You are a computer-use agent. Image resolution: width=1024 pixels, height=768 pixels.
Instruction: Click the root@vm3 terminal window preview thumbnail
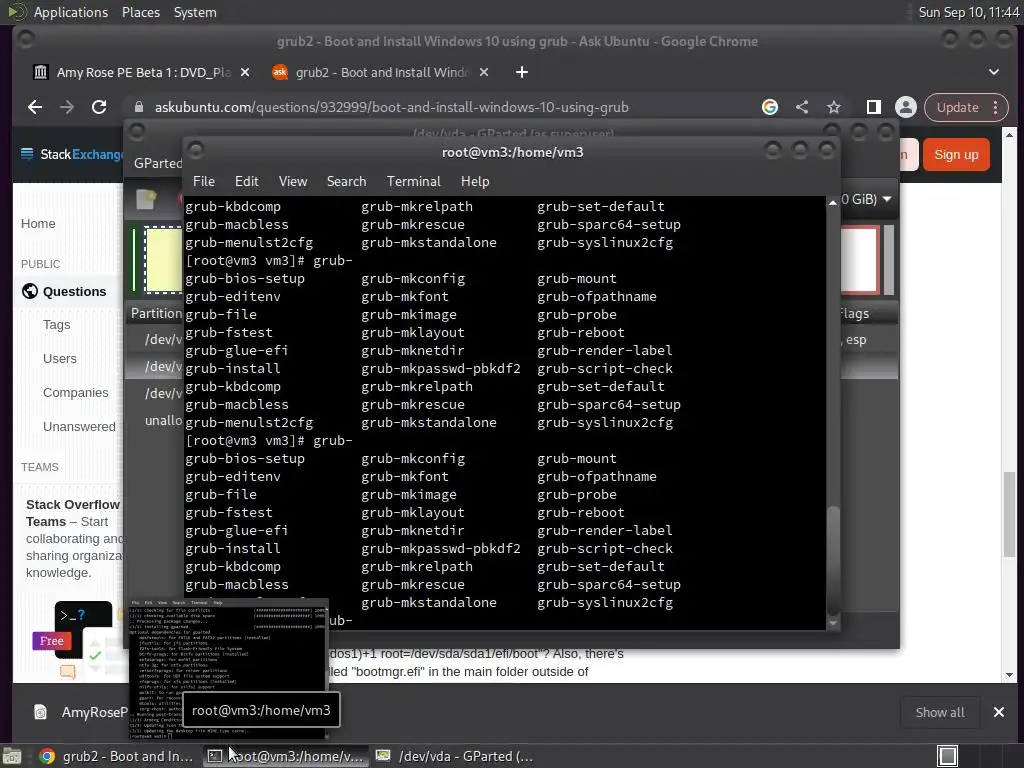pos(229,668)
